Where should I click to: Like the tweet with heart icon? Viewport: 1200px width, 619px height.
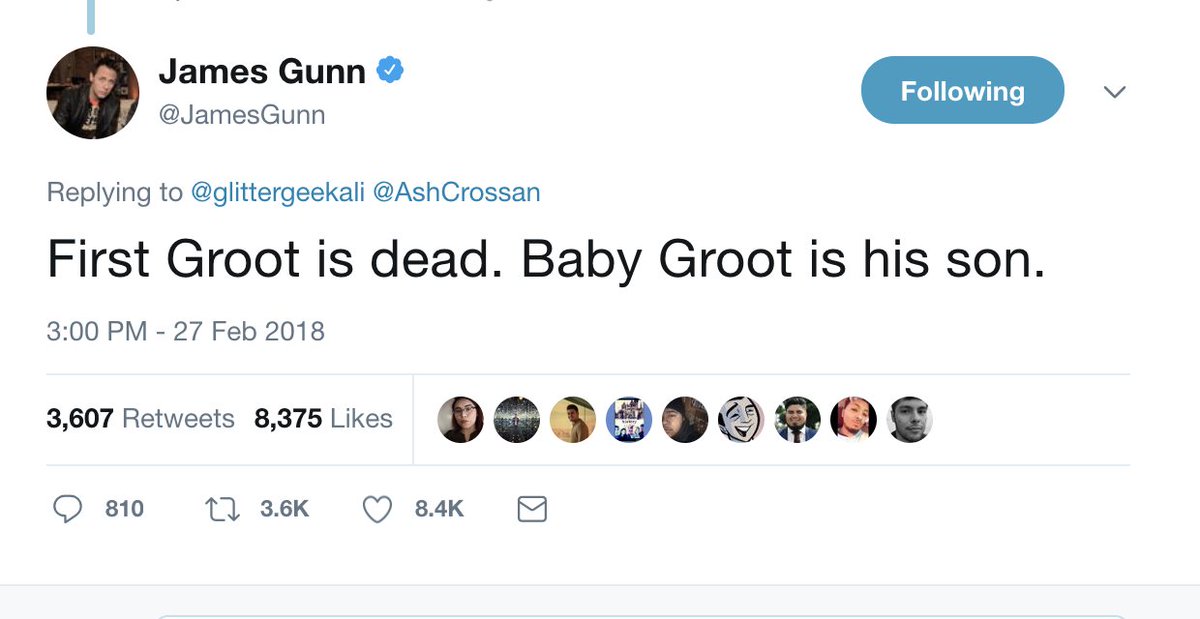(x=377, y=510)
